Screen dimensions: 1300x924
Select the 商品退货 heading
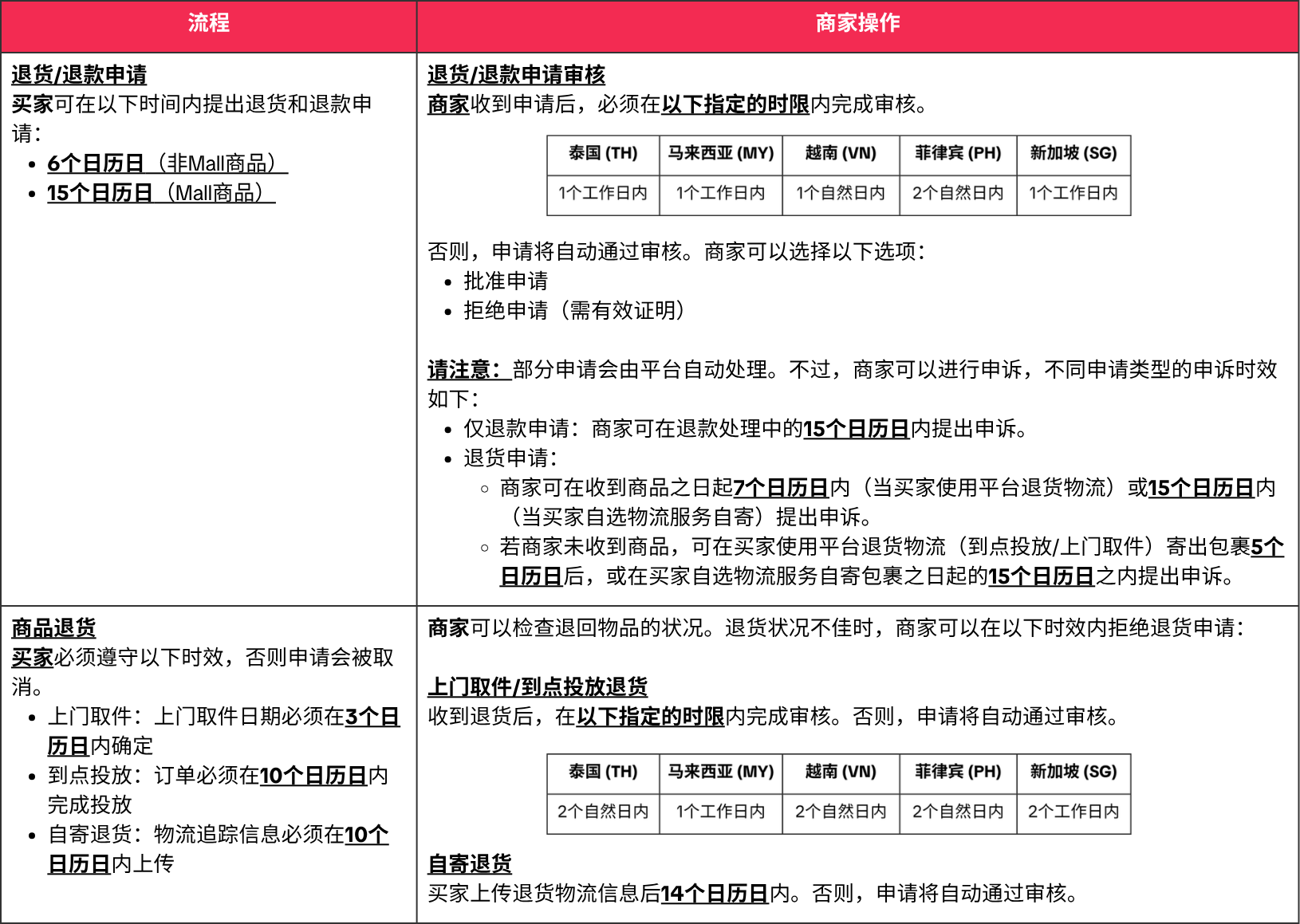click(x=53, y=628)
